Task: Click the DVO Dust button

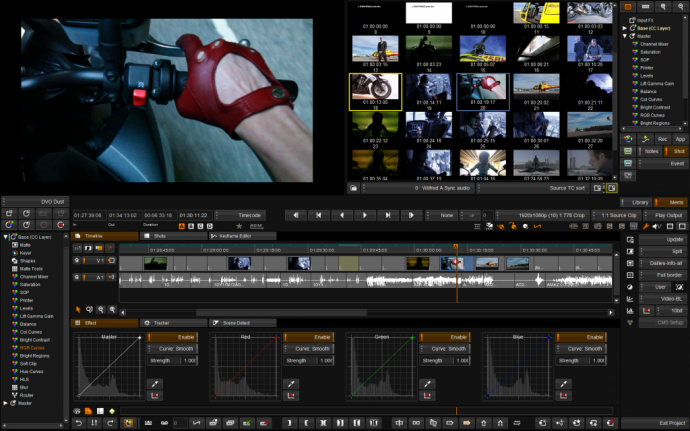Action: (35, 202)
